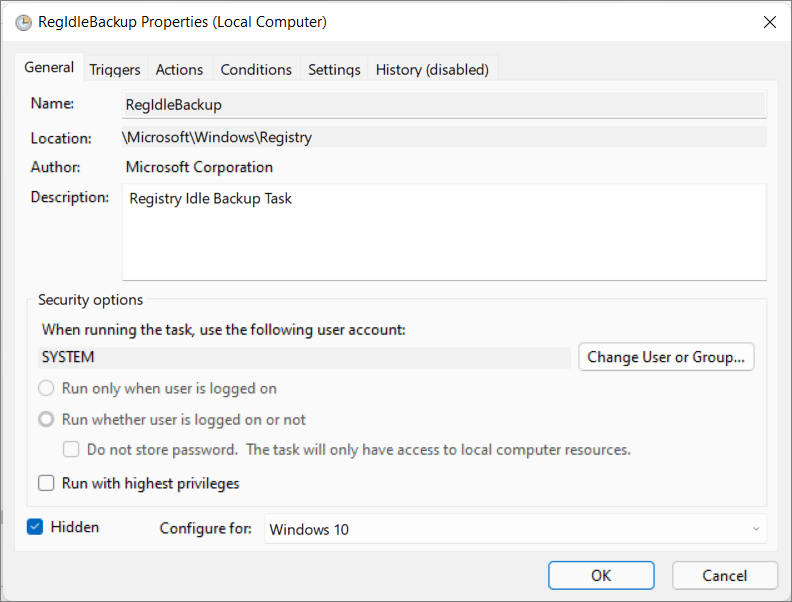This screenshot has width=792, height=602.
Task: Select the General tab
Action: [x=49, y=67]
